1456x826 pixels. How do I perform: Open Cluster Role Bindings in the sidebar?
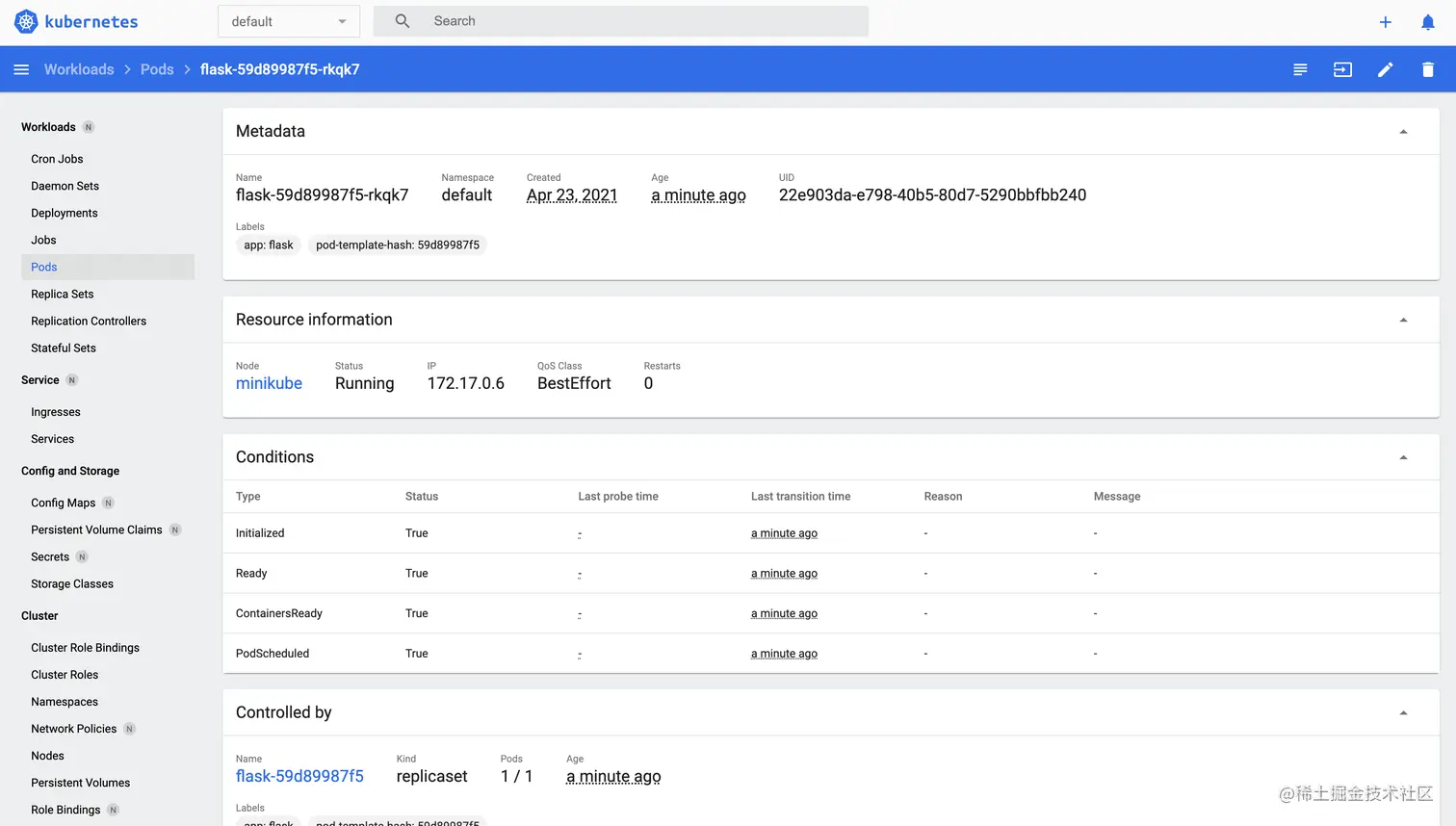85,648
